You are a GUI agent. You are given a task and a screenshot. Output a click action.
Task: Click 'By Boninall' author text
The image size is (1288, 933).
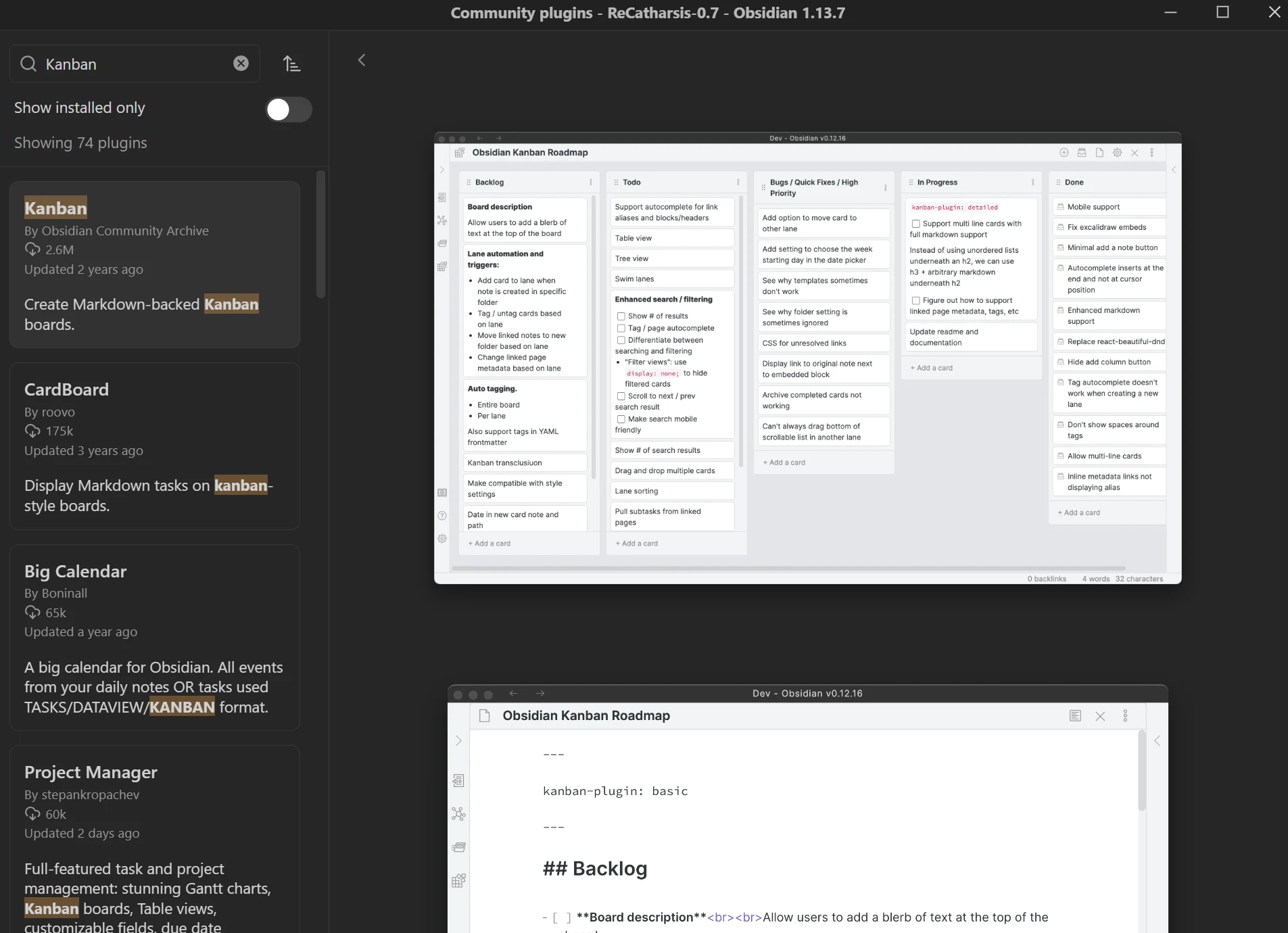(55, 593)
